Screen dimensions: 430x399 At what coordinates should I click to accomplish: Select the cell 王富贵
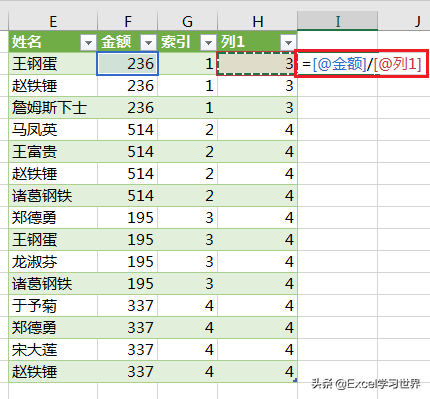point(53,152)
